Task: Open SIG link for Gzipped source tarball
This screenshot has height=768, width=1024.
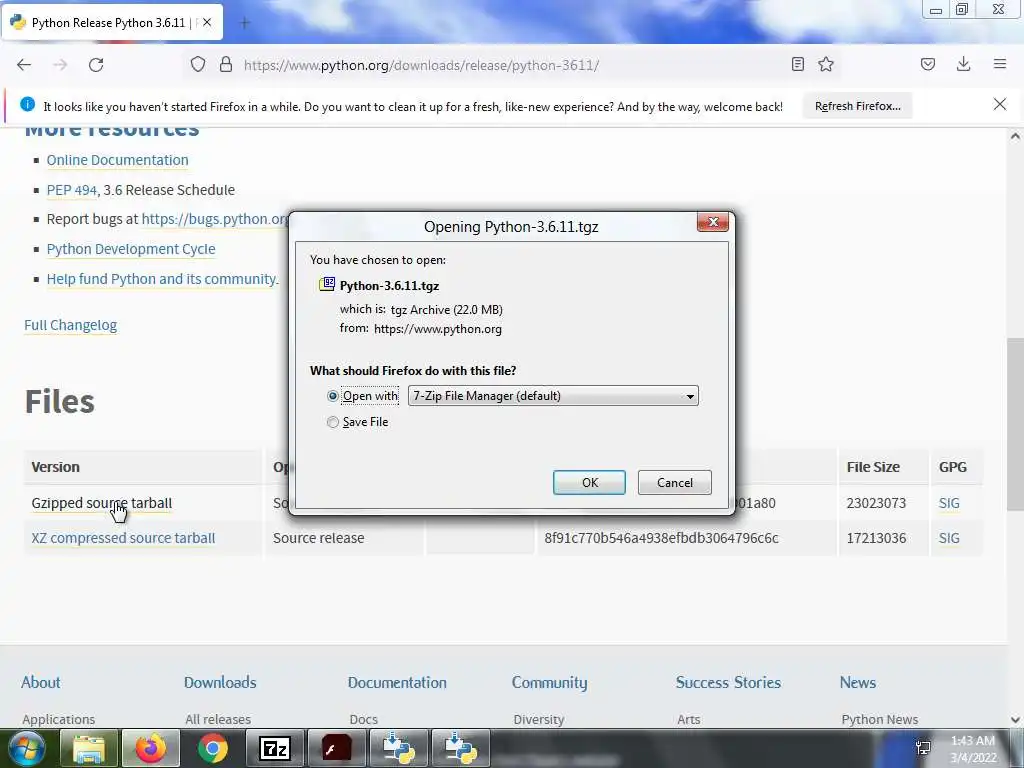Action: pos(949,504)
